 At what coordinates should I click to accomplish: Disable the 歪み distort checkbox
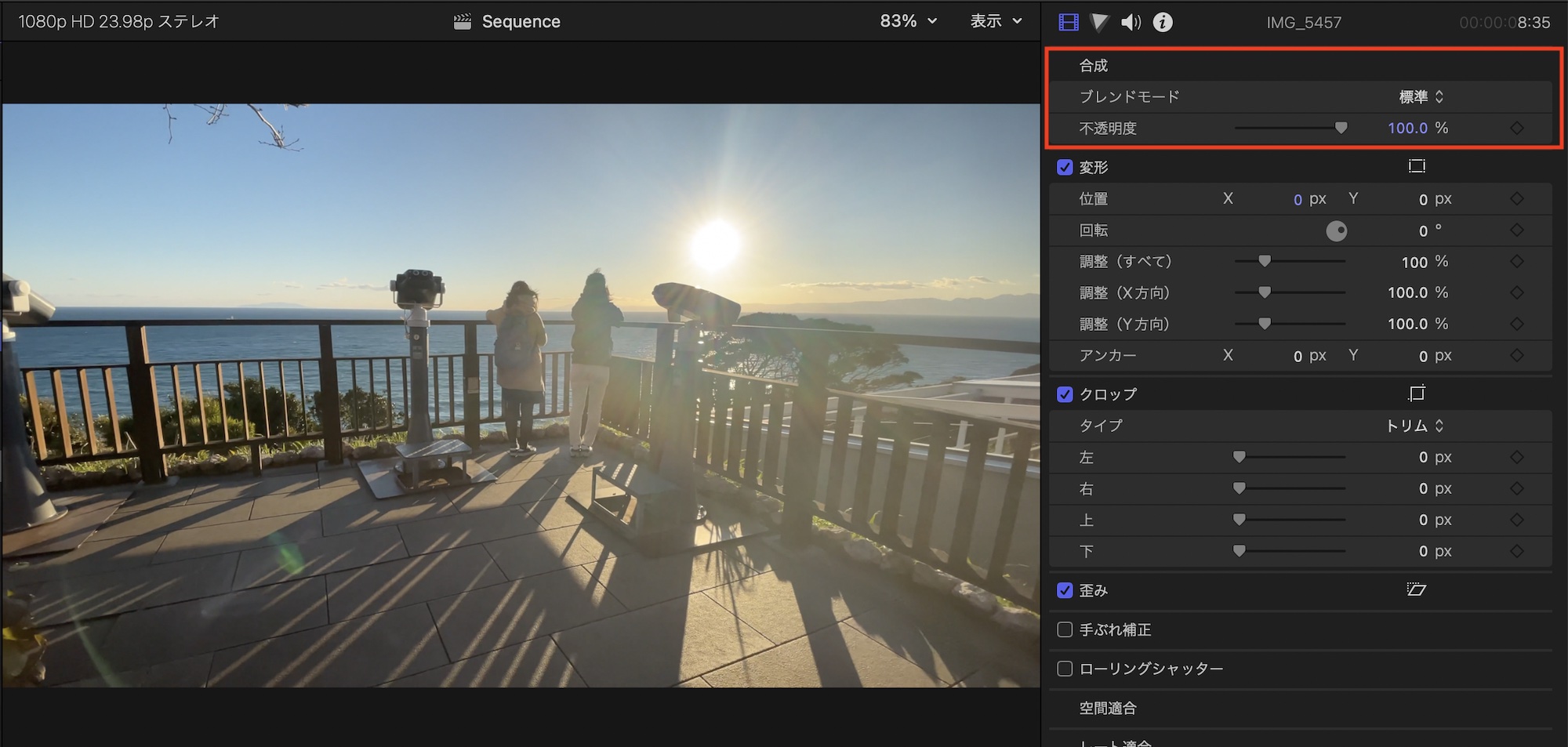tap(1065, 590)
